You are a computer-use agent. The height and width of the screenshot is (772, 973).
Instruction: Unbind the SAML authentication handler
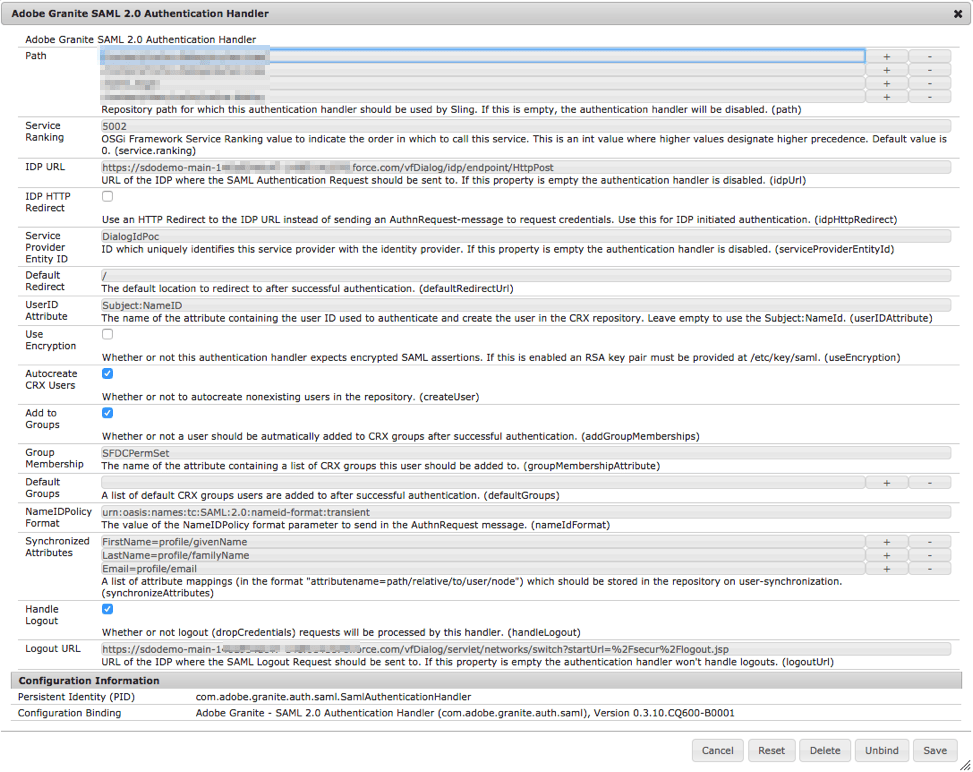(x=881, y=750)
